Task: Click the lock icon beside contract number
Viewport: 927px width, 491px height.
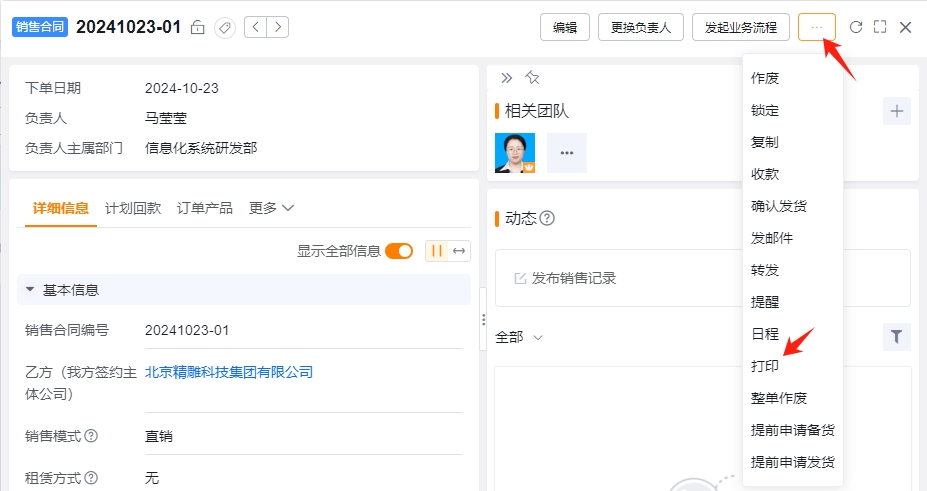Action: click(x=197, y=27)
